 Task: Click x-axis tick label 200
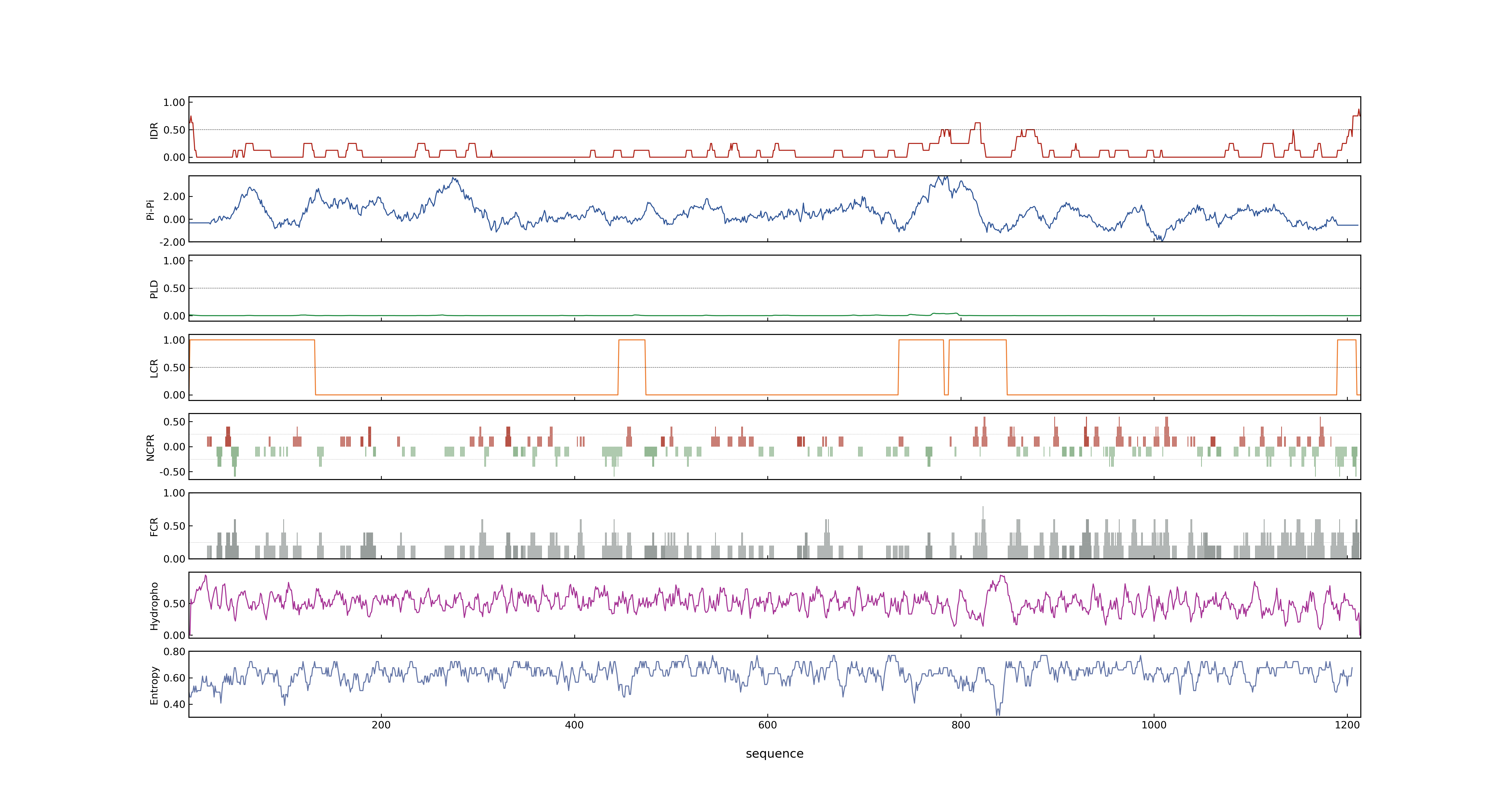[x=381, y=725]
